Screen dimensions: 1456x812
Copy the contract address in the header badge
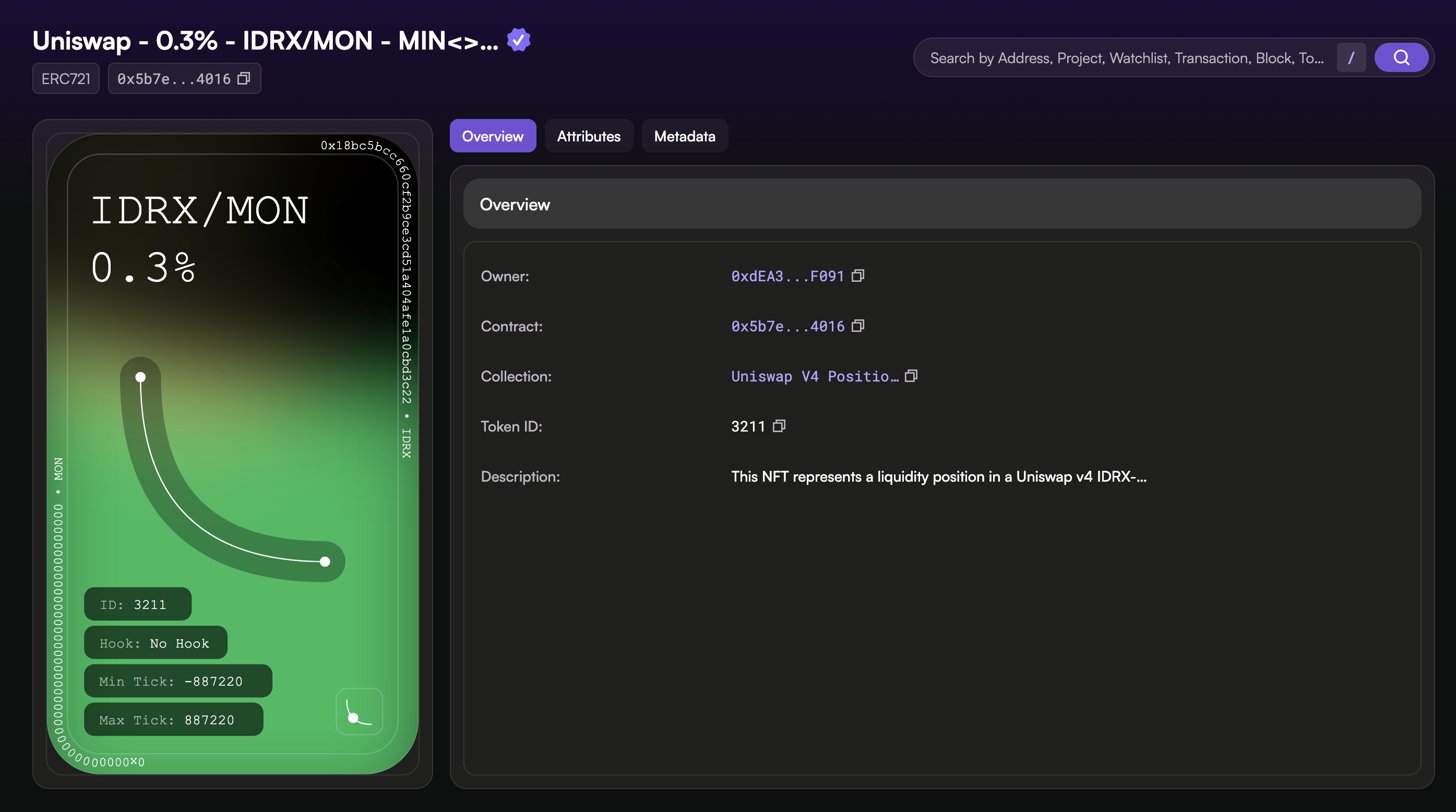[244, 79]
